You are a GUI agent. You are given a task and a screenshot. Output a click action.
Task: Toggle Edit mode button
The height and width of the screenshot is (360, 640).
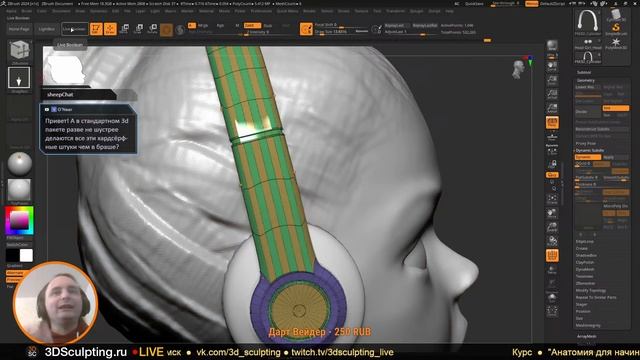[x=96, y=29]
